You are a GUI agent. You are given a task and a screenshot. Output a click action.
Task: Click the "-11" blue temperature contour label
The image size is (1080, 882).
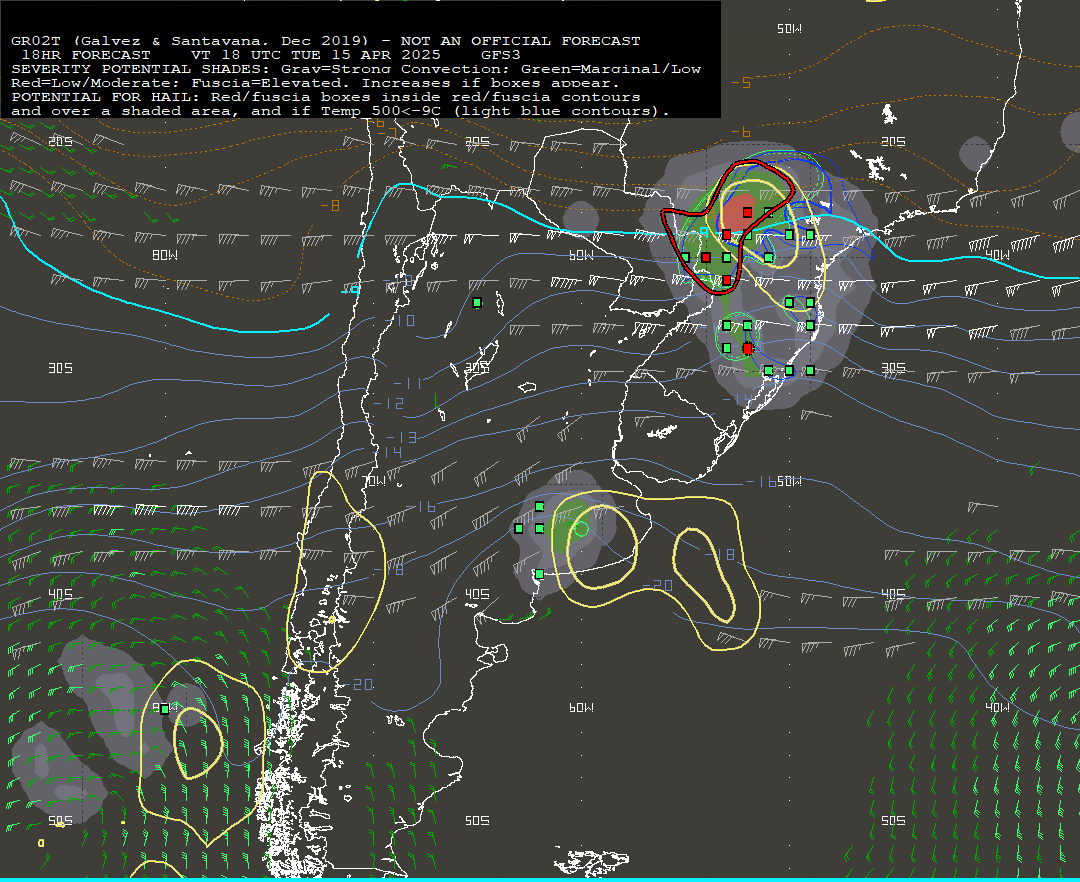click(x=407, y=384)
